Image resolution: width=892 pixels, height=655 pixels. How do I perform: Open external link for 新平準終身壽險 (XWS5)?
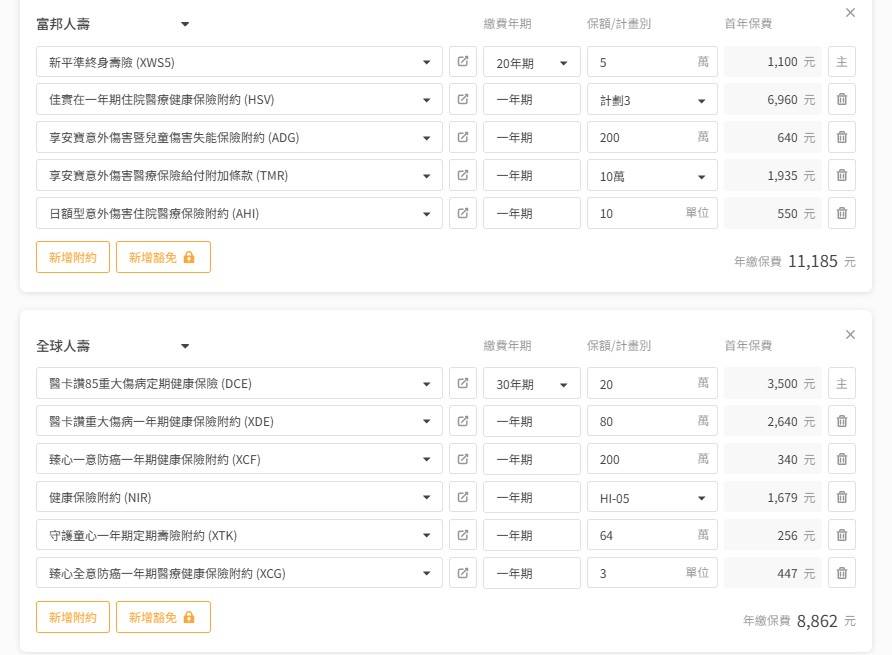pyautogui.click(x=462, y=62)
